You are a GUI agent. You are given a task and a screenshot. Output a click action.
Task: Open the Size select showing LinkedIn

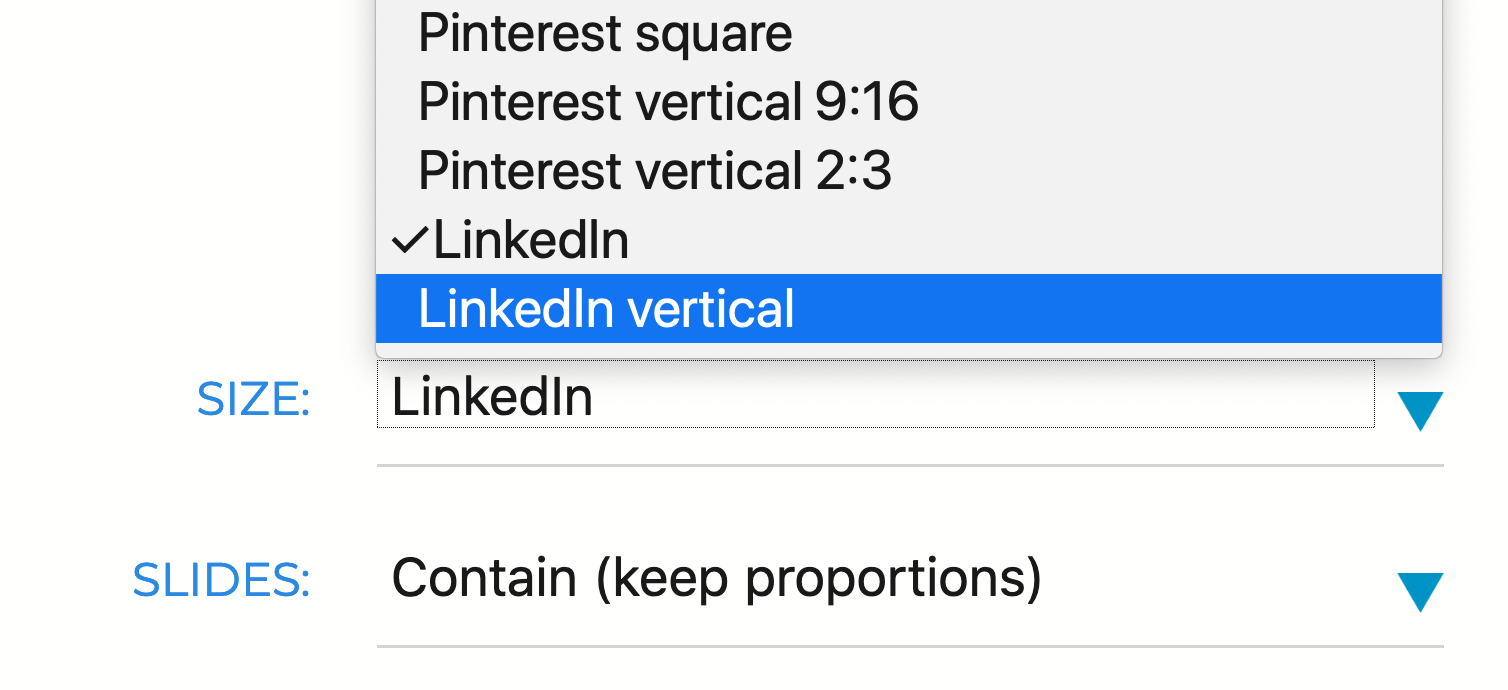pyautogui.click(x=875, y=396)
